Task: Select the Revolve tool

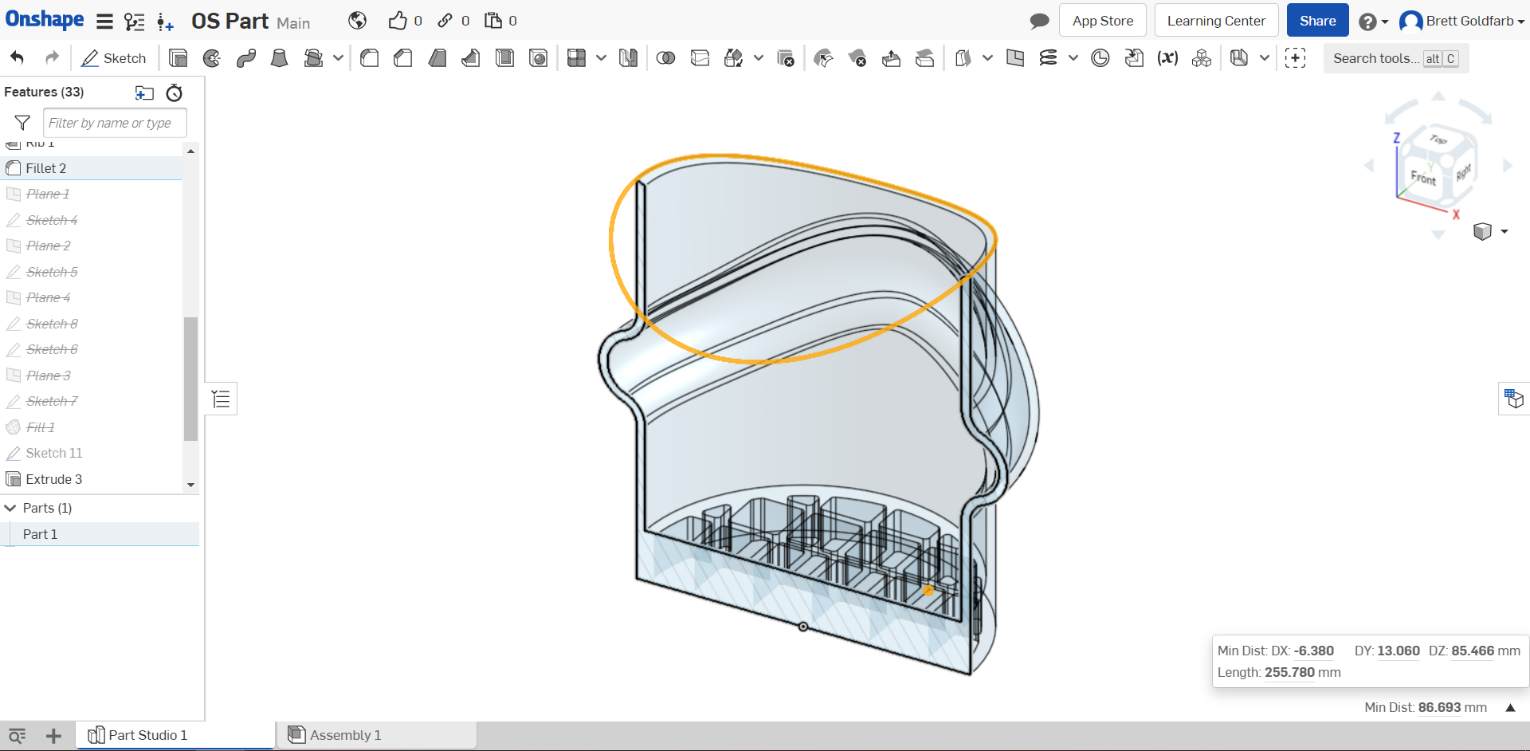Action: pos(212,57)
